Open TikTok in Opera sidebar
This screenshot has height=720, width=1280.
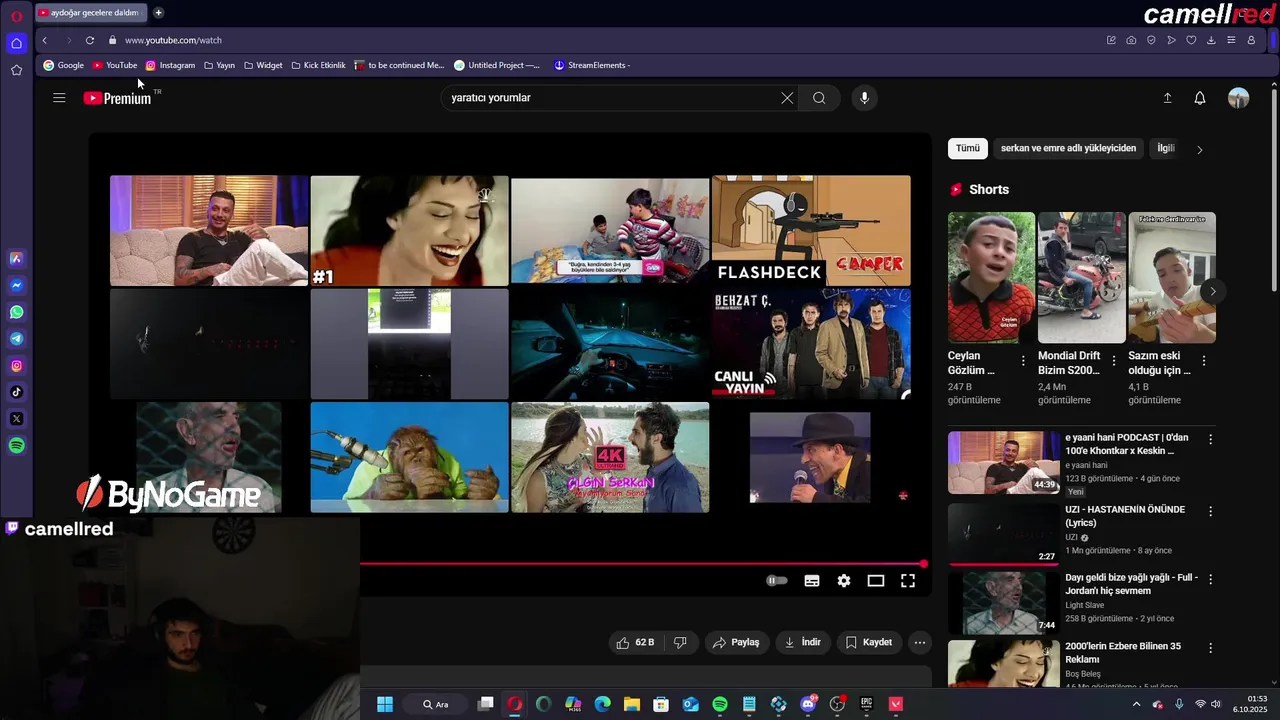pyautogui.click(x=16, y=392)
